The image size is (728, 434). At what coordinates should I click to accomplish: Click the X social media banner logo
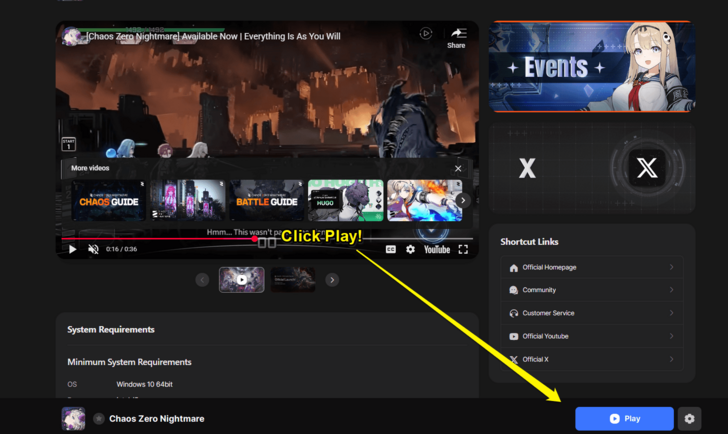click(647, 168)
